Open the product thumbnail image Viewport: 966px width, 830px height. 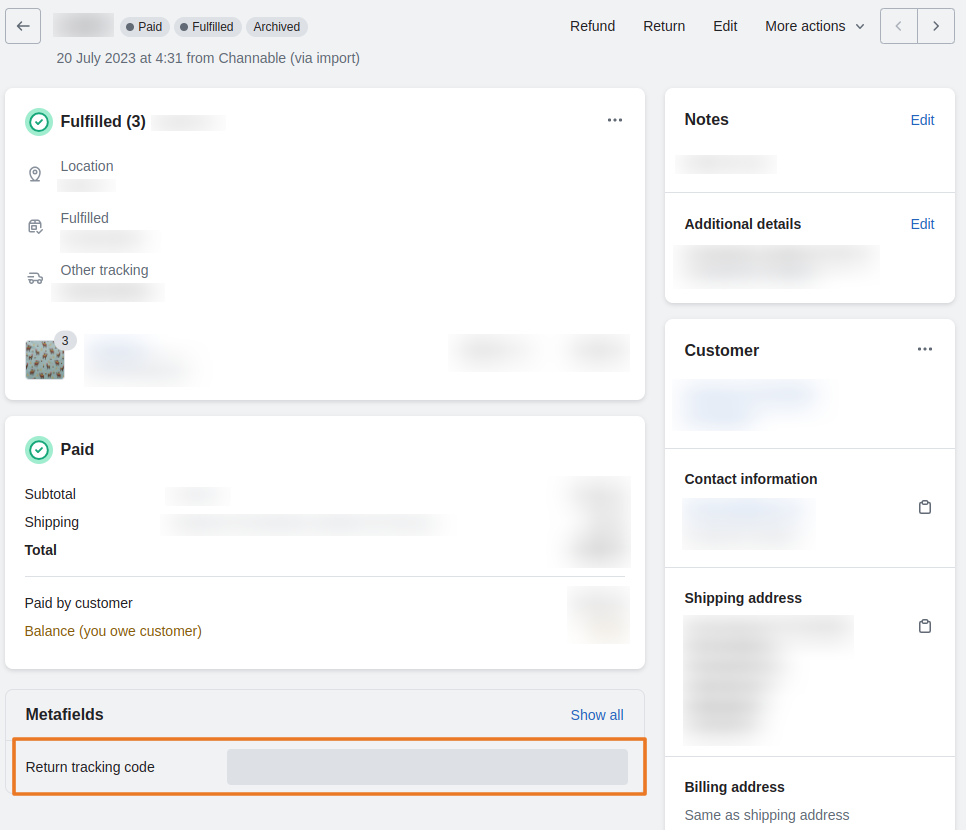pos(45,360)
